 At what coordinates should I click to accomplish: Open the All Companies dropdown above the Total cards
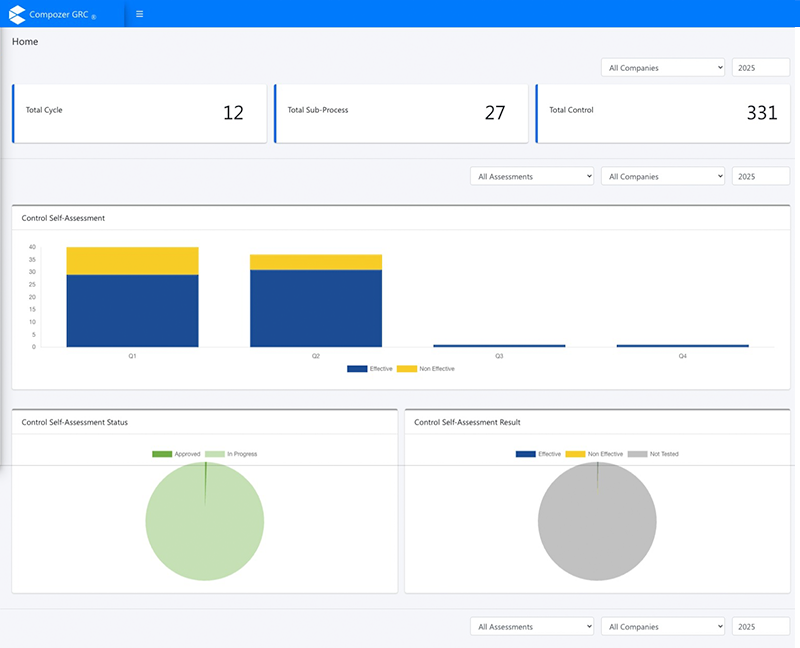click(x=662, y=68)
